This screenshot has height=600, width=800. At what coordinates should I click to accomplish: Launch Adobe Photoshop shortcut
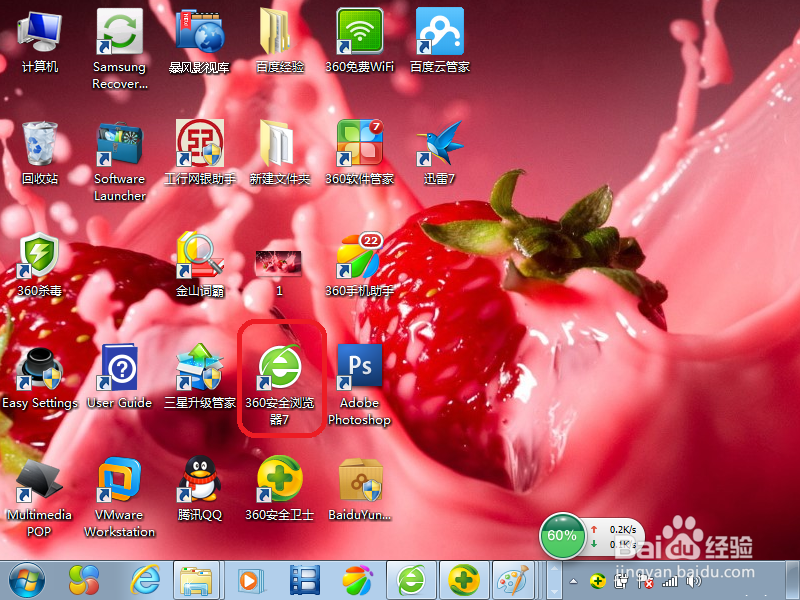[x=360, y=386]
